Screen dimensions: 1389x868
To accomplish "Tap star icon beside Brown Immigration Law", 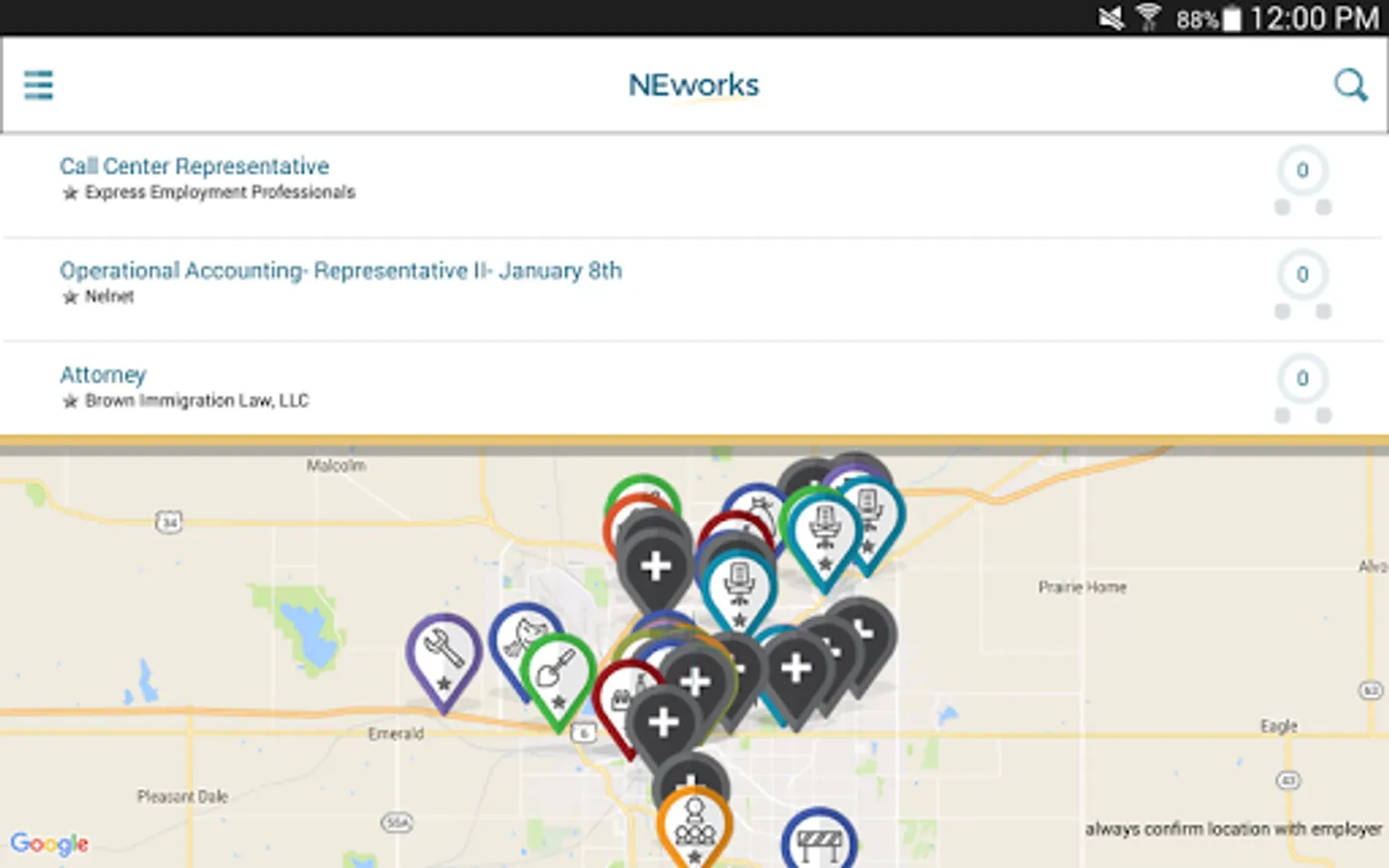I will click(70, 401).
